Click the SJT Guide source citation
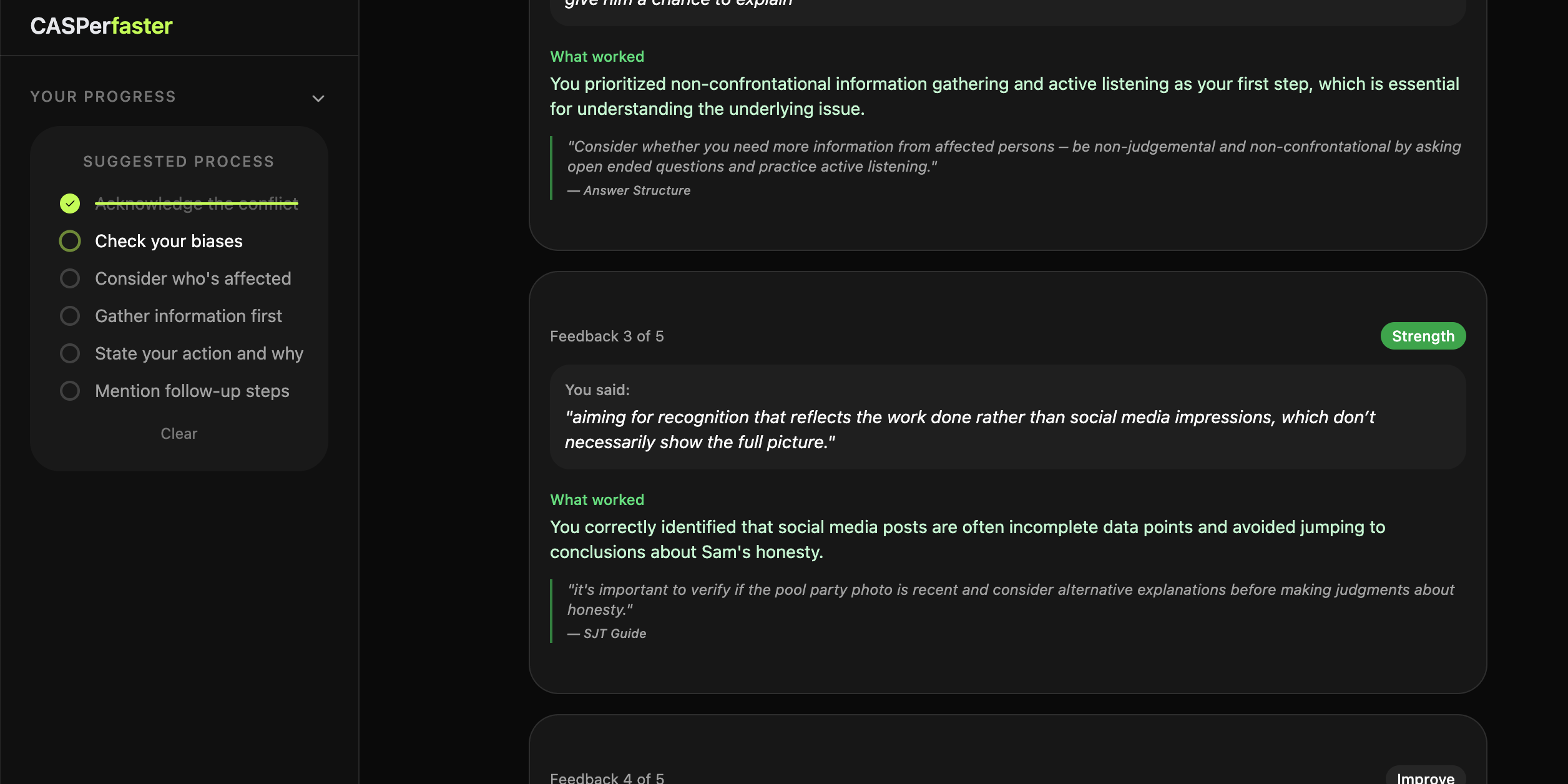Screen dimensions: 1568x784 pos(614,634)
